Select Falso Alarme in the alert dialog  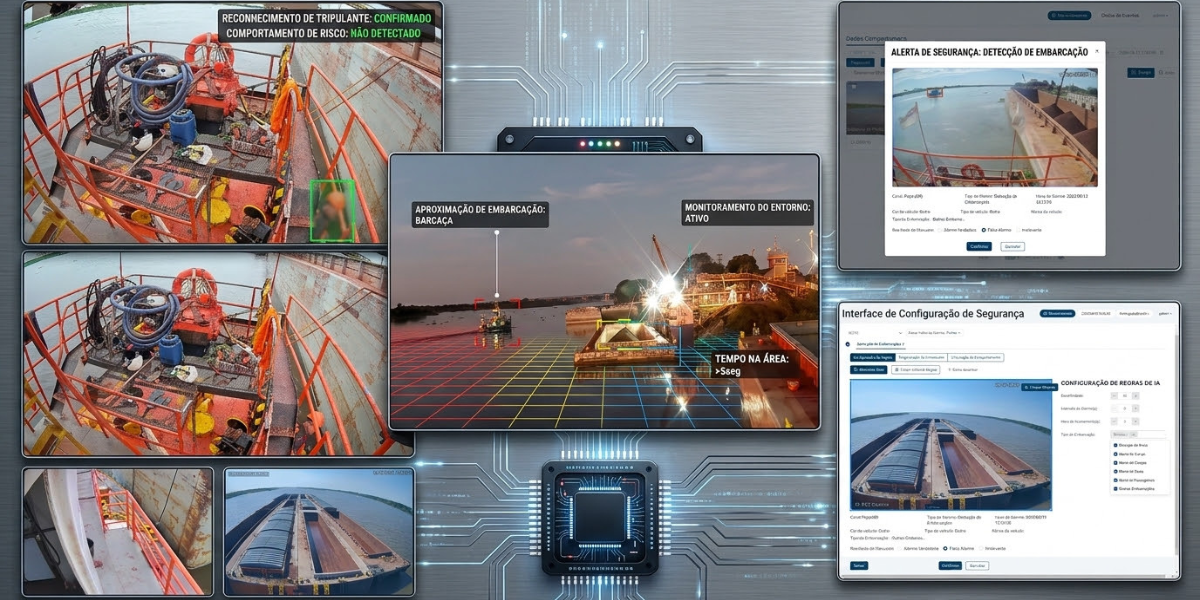click(x=984, y=229)
